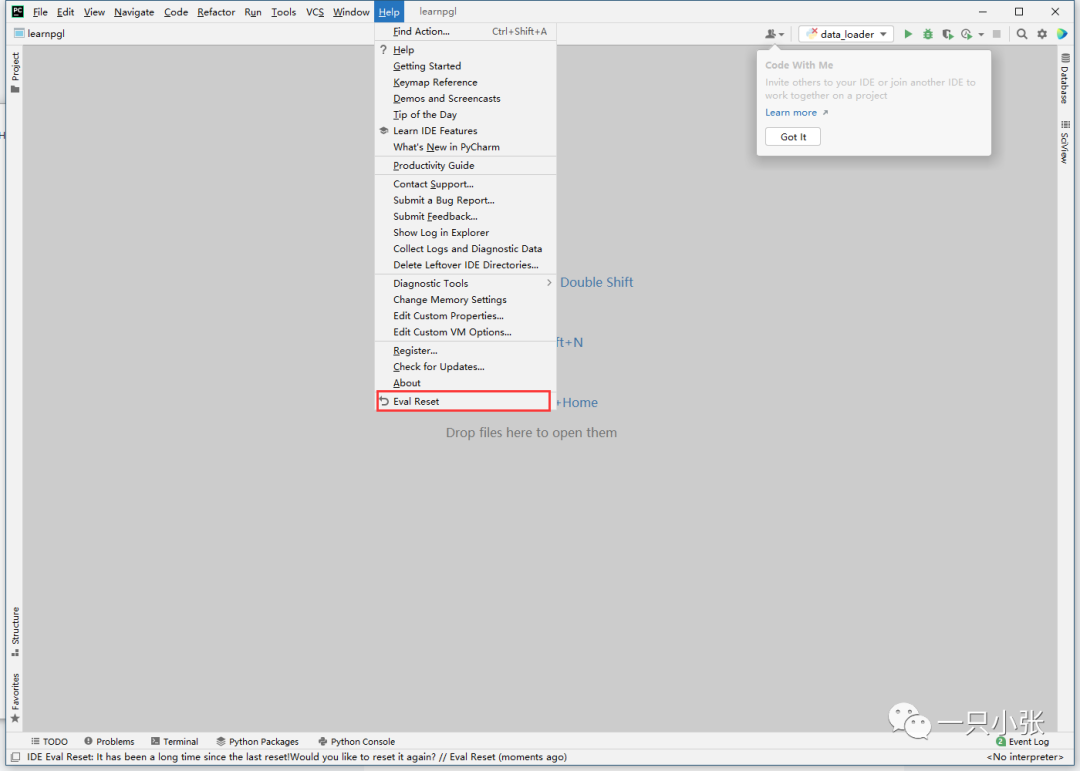Select Register menu entry
This screenshot has width=1080, height=771.
pos(466,351)
